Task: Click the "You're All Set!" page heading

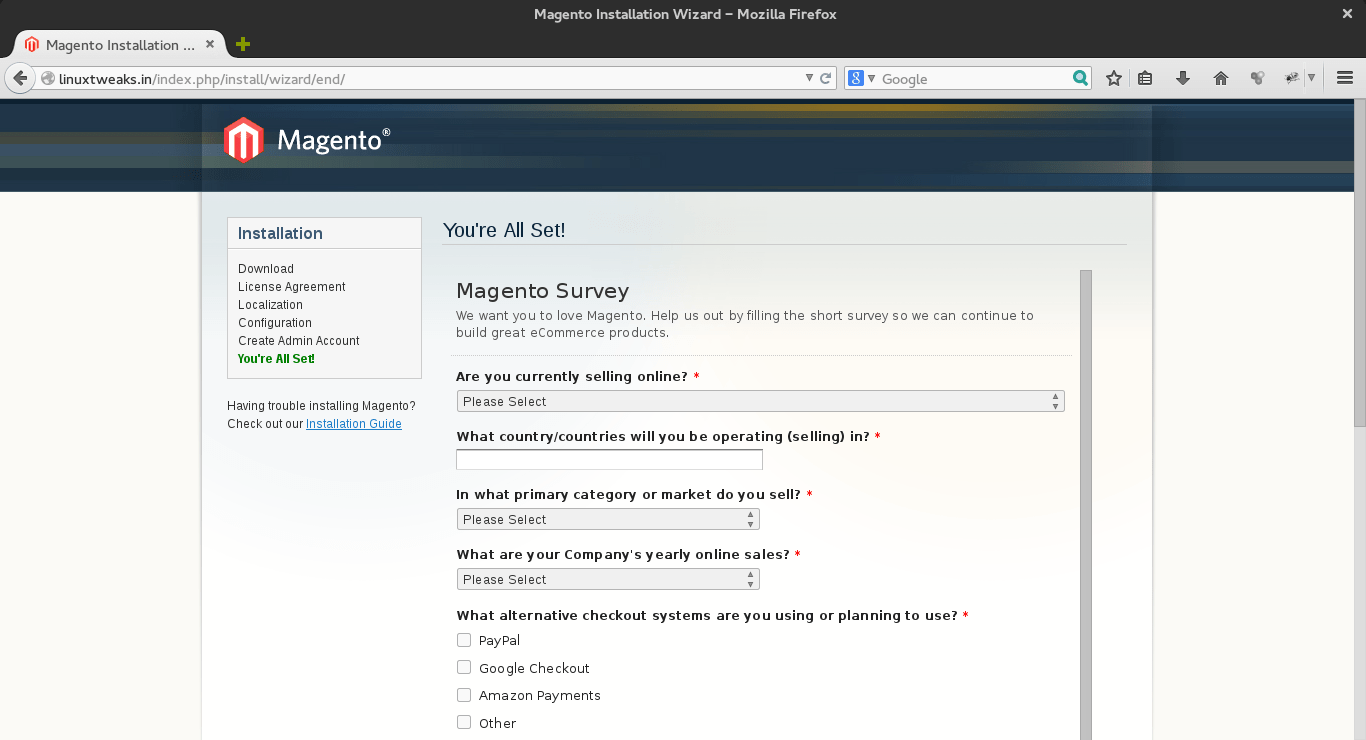Action: (x=504, y=230)
